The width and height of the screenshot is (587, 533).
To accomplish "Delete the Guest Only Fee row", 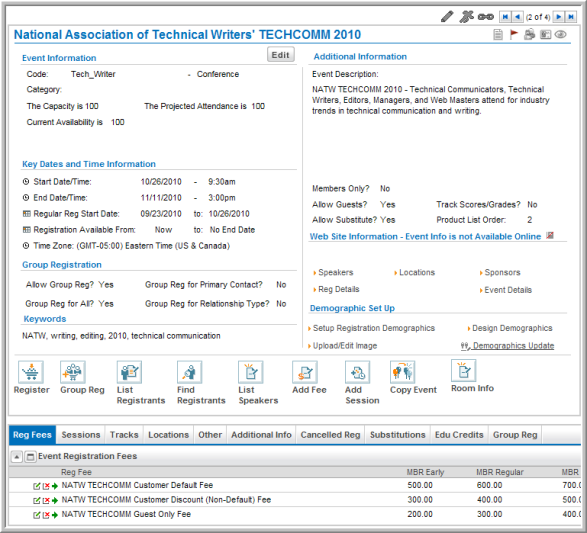I will tap(46, 515).
